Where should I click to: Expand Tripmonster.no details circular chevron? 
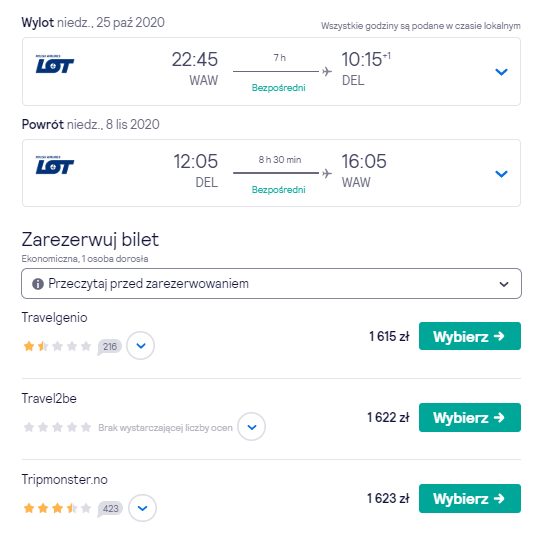142,508
